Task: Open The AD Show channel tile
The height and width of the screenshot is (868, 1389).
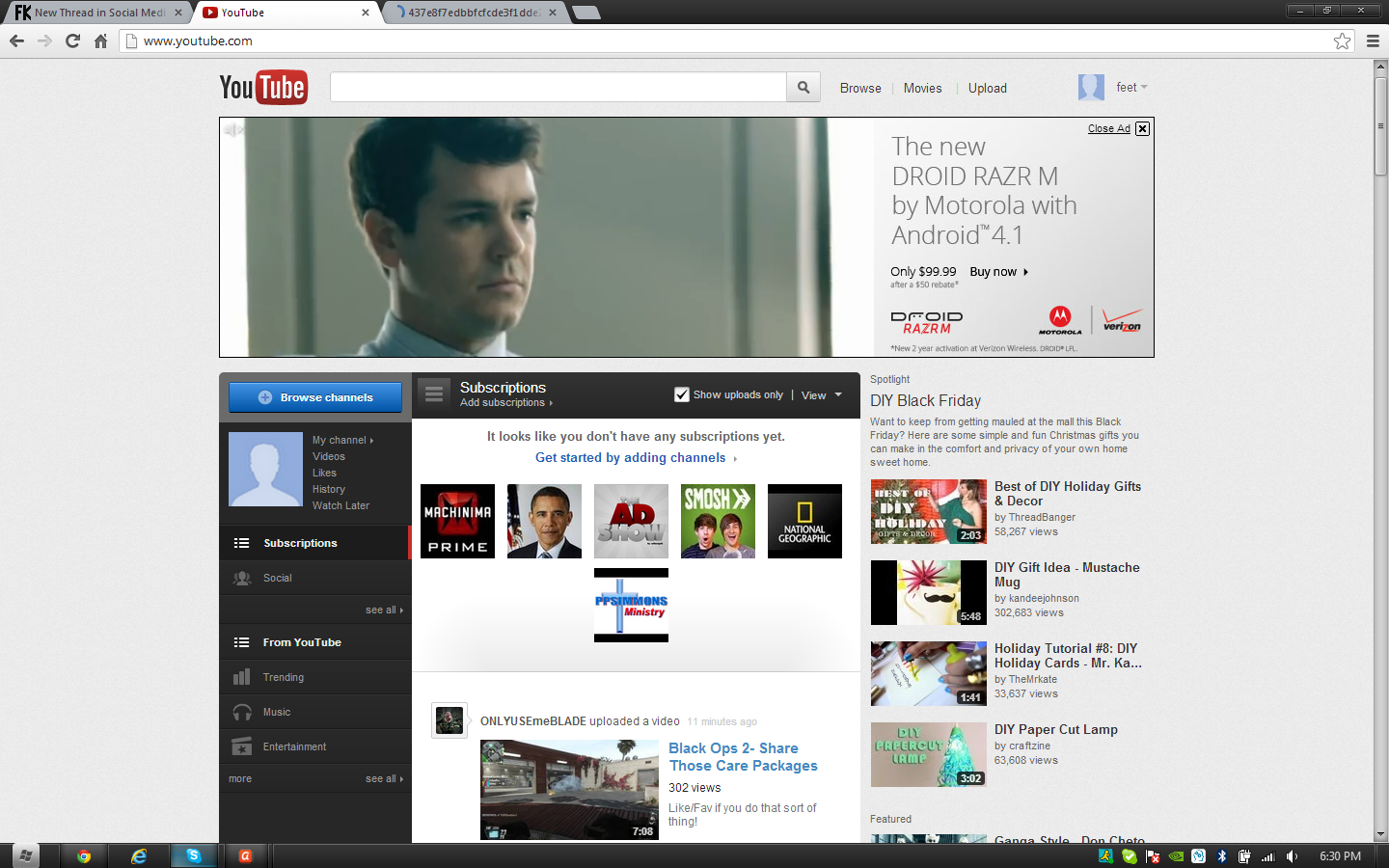Action: coord(631,521)
